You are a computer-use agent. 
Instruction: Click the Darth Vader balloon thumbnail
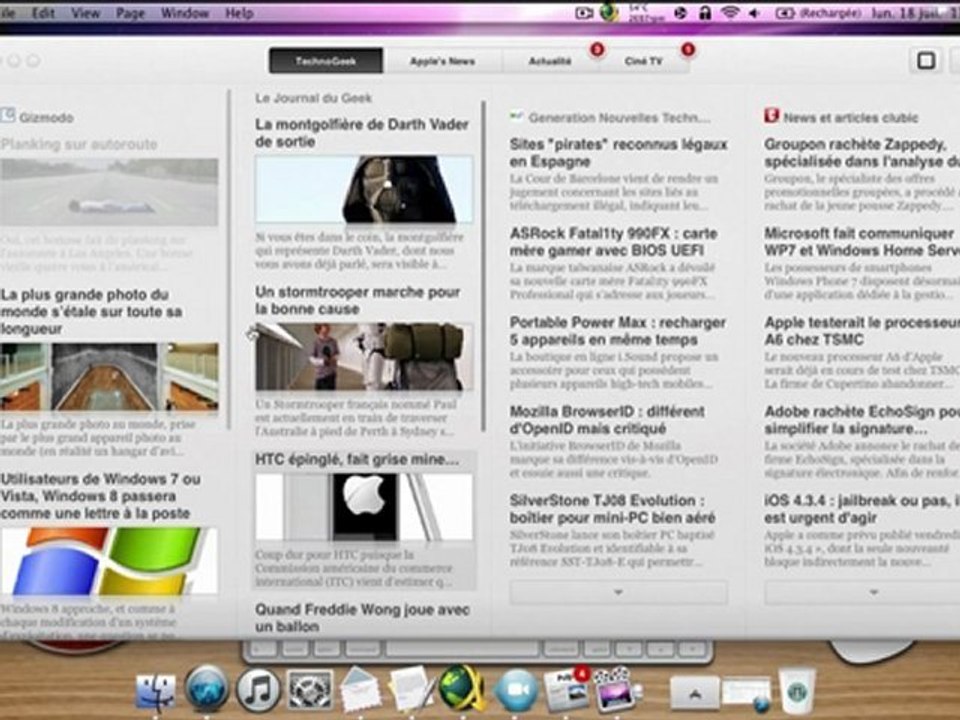coord(364,189)
